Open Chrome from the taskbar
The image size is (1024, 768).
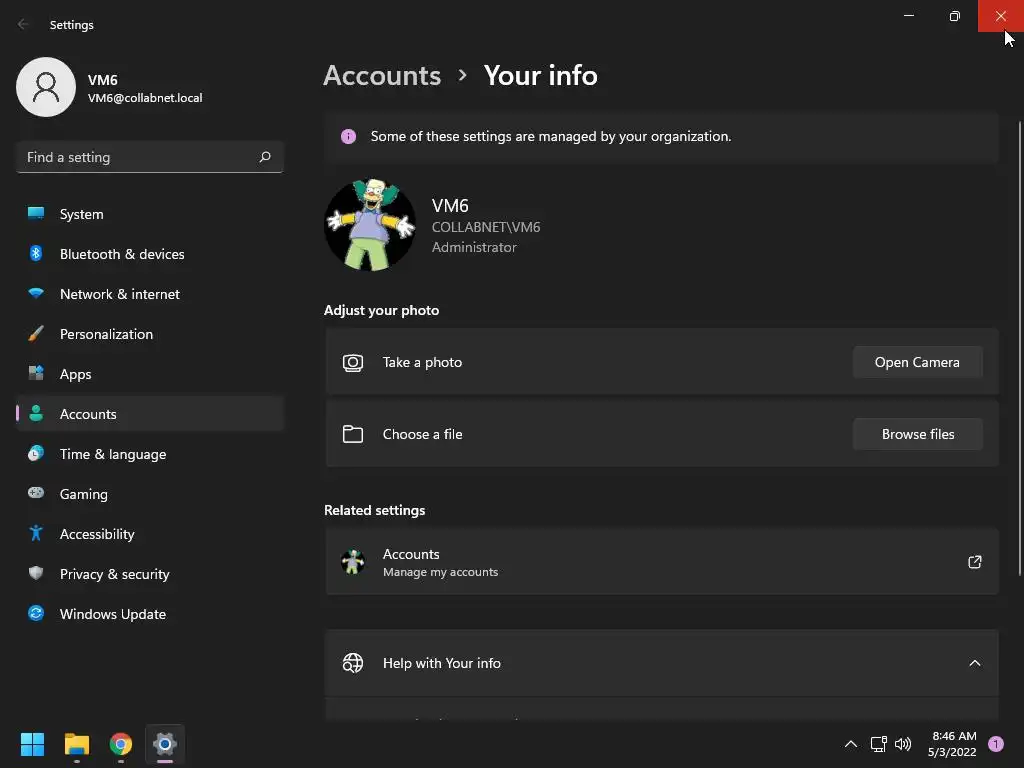[x=121, y=744]
